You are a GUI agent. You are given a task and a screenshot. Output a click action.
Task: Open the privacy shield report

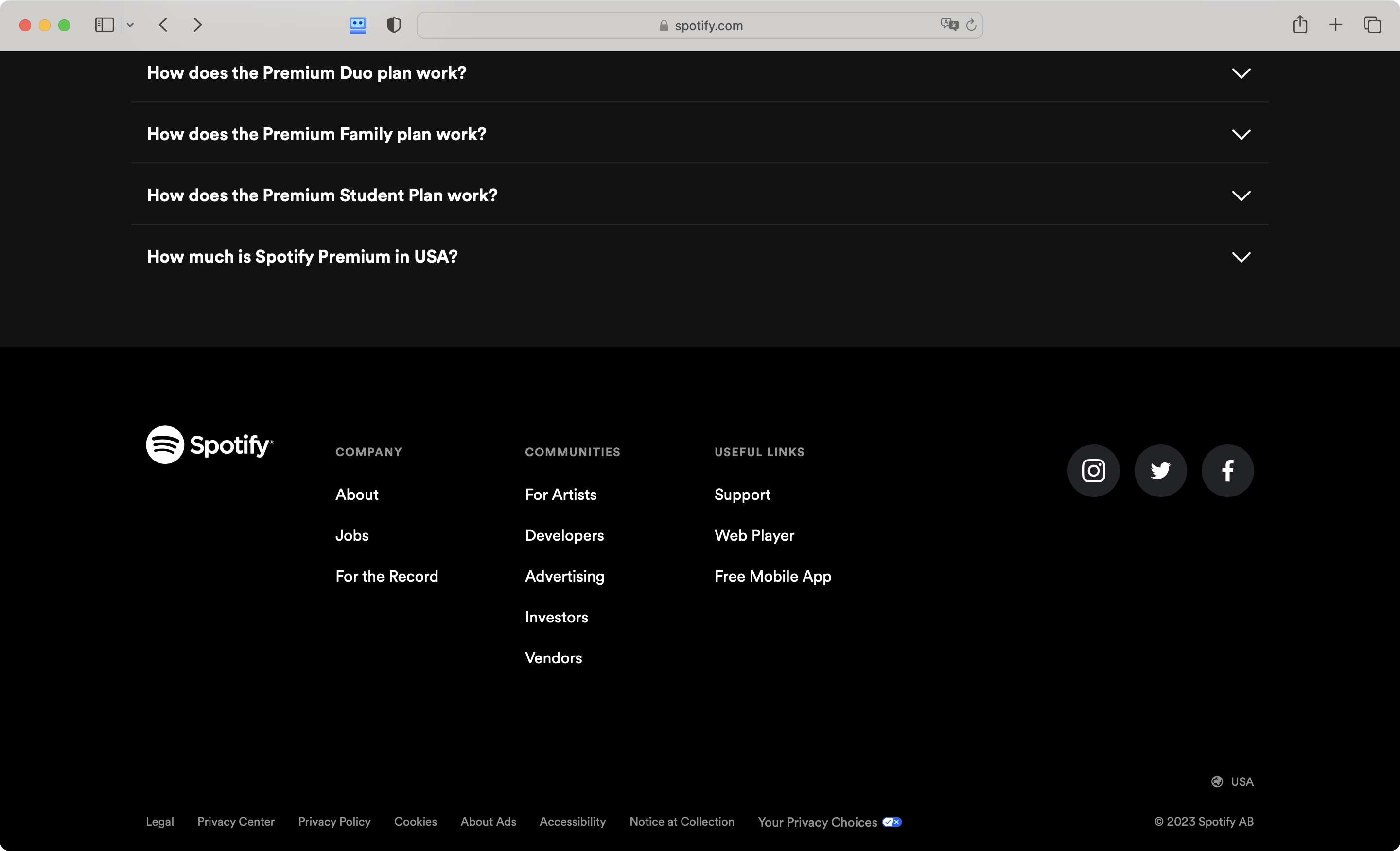click(x=394, y=25)
